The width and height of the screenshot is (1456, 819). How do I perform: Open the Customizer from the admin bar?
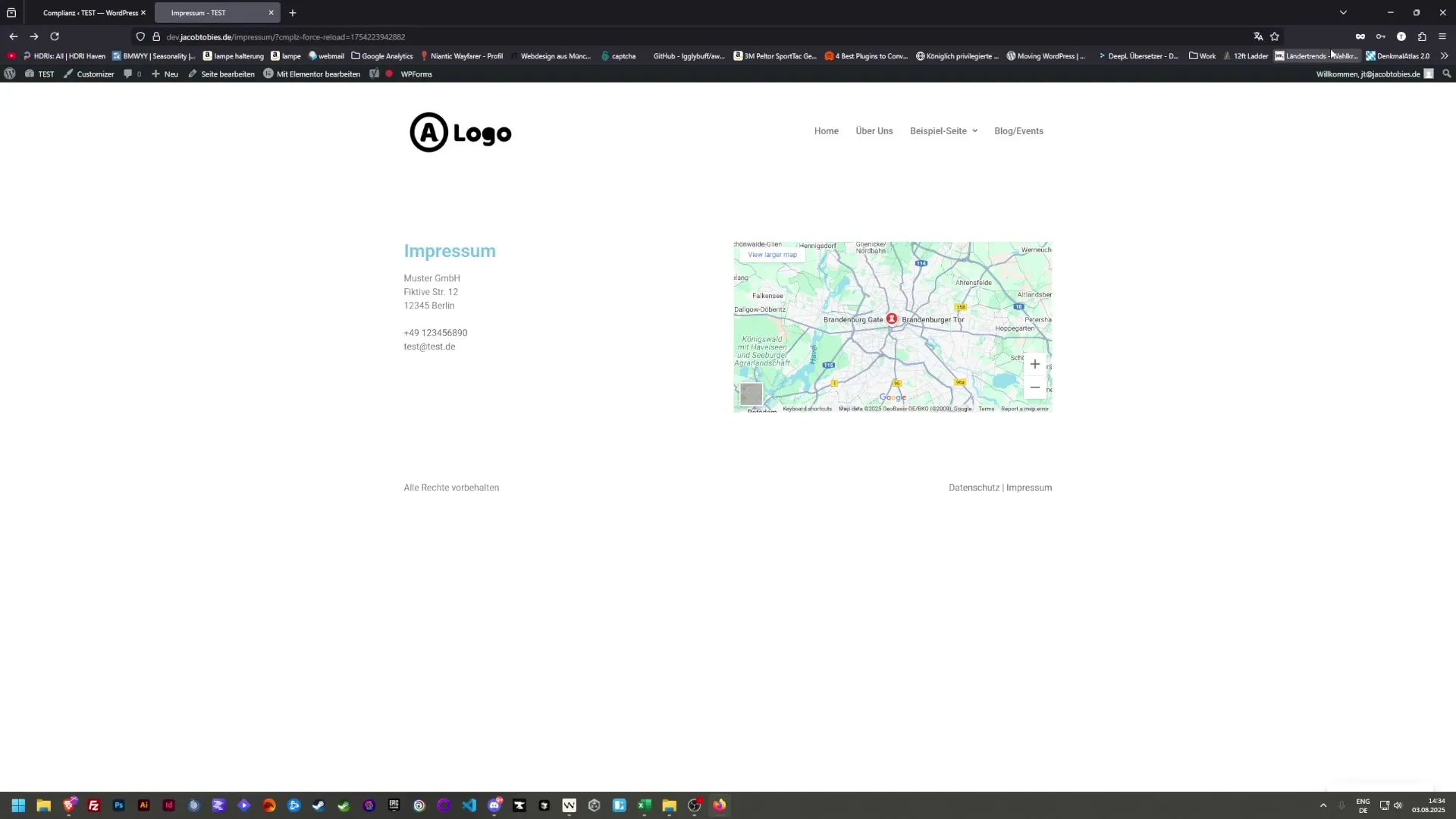click(x=89, y=74)
